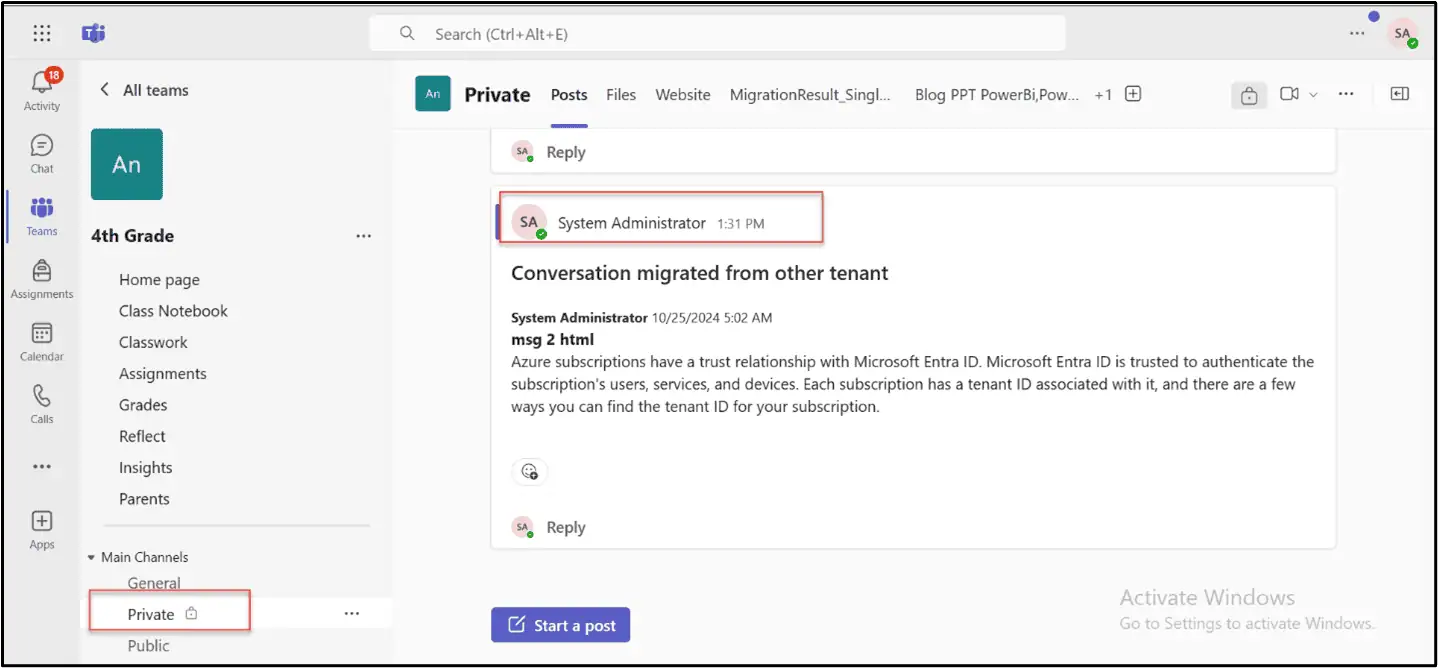
Task: Open more options for the Private channel
Action: coord(351,611)
